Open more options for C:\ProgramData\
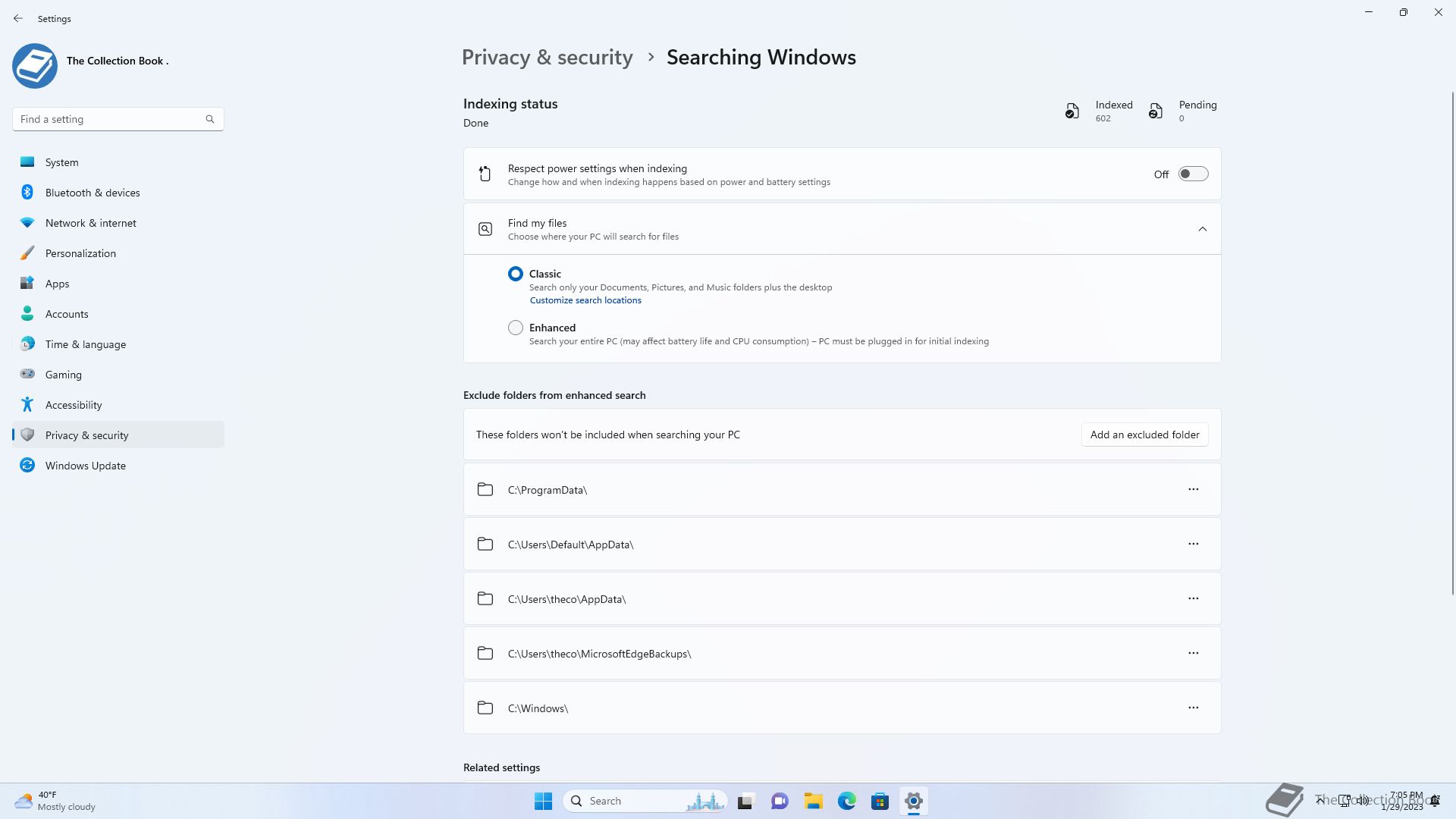 [1194, 490]
